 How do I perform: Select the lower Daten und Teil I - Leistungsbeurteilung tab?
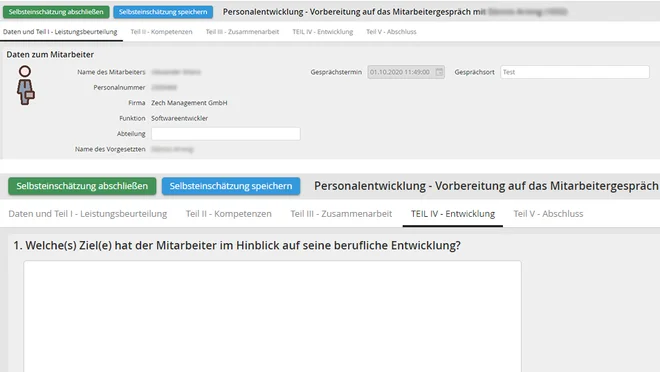tap(88, 214)
